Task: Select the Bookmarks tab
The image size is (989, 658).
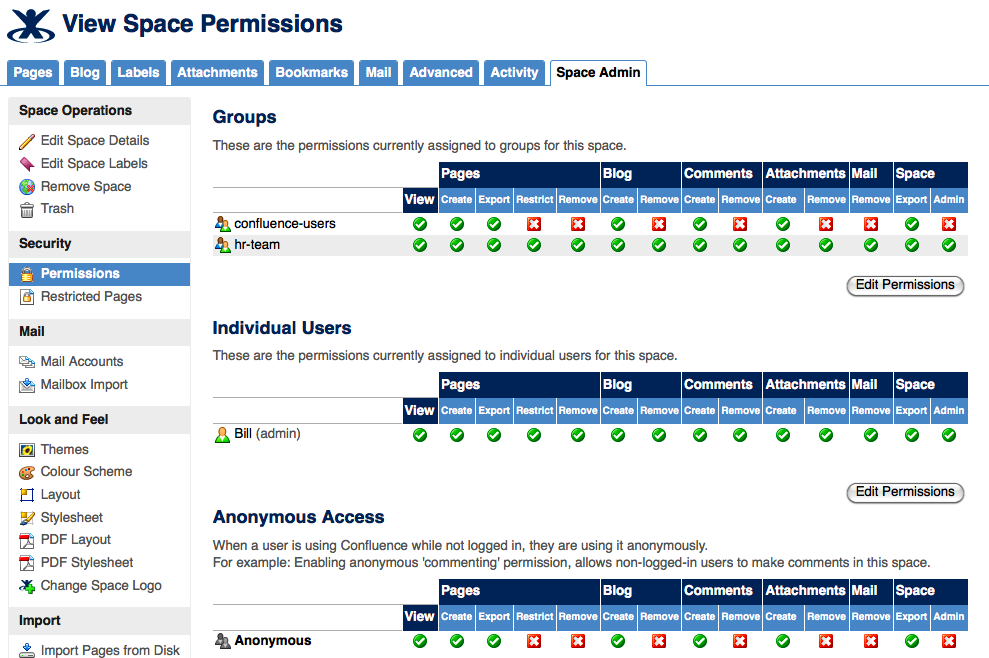Action: (311, 72)
